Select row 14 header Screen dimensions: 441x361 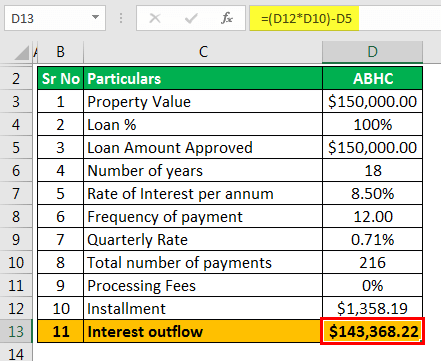click(x=16, y=353)
